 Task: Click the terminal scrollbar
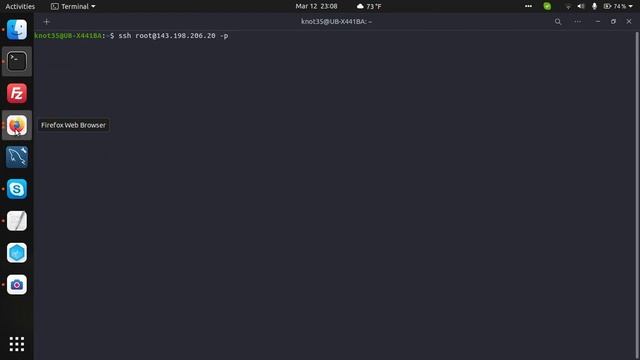(x=638, y=195)
